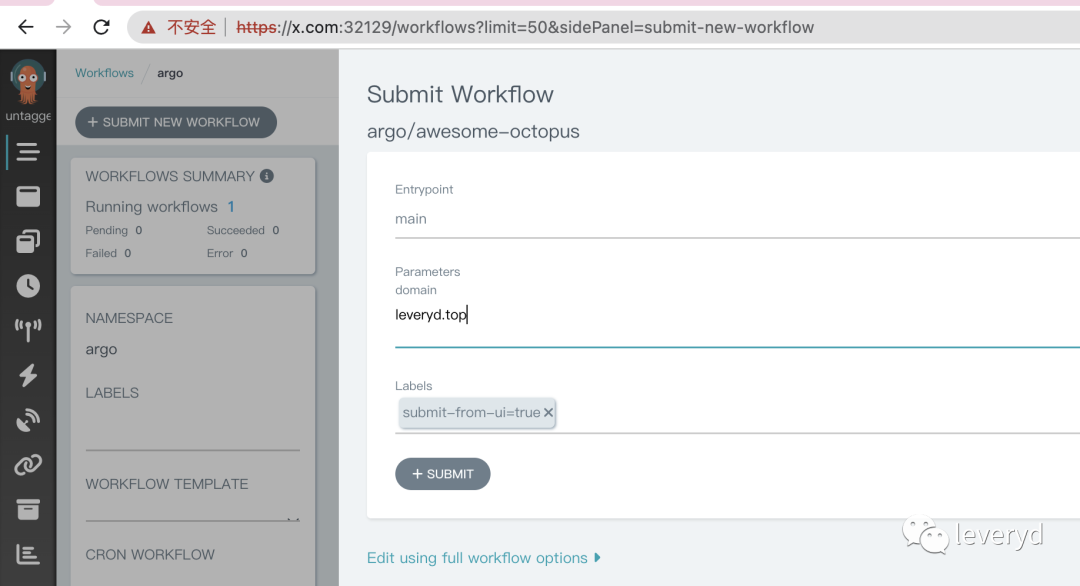The width and height of the screenshot is (1080, 586).
Task: Click the Pending 0 summary entry
Action: click(x=114, y=230)
